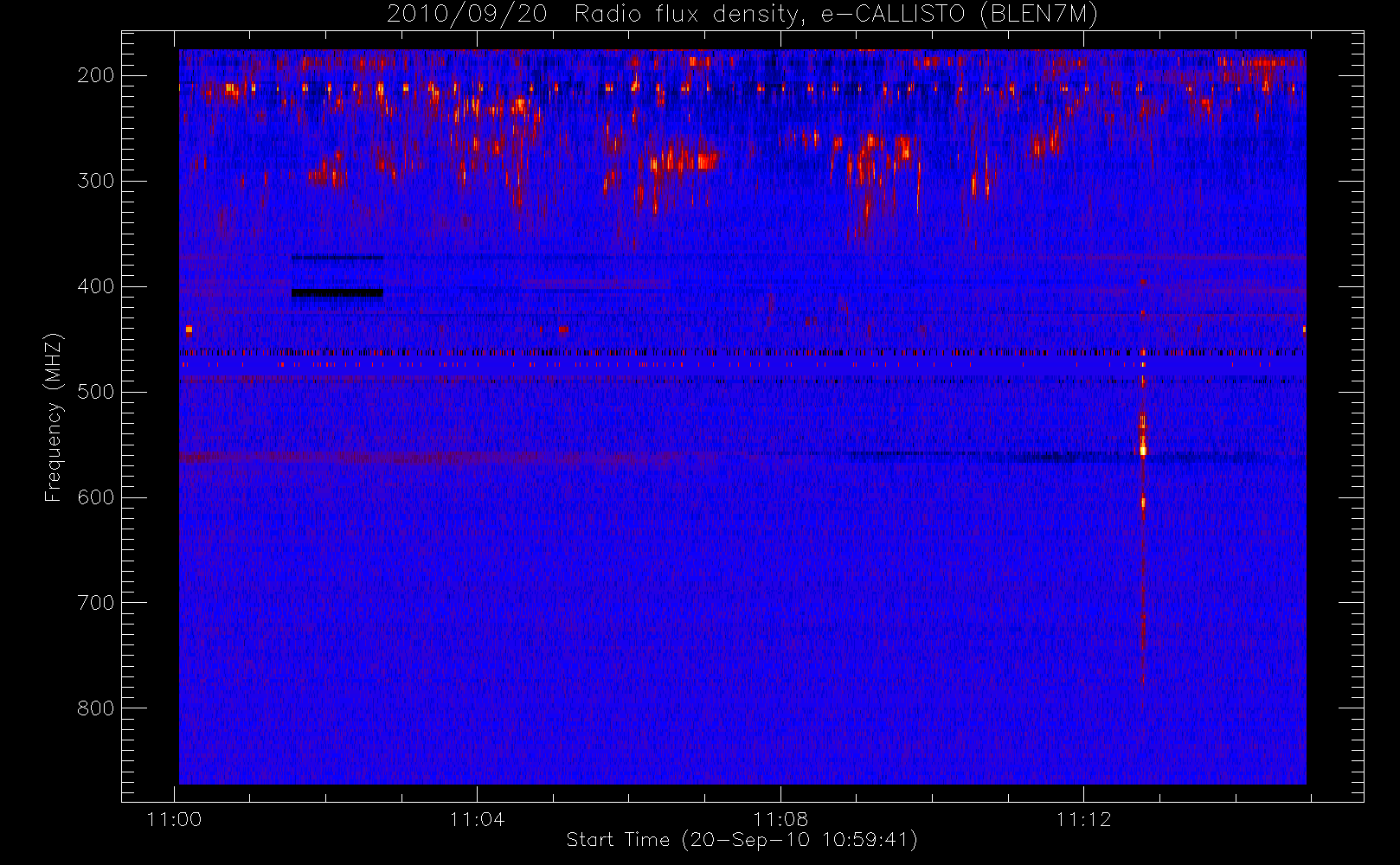The height and width of the screenshot is (865, 1400).
Task: Click the 11:04 time tick label
Action: click(x=478, y=818)
